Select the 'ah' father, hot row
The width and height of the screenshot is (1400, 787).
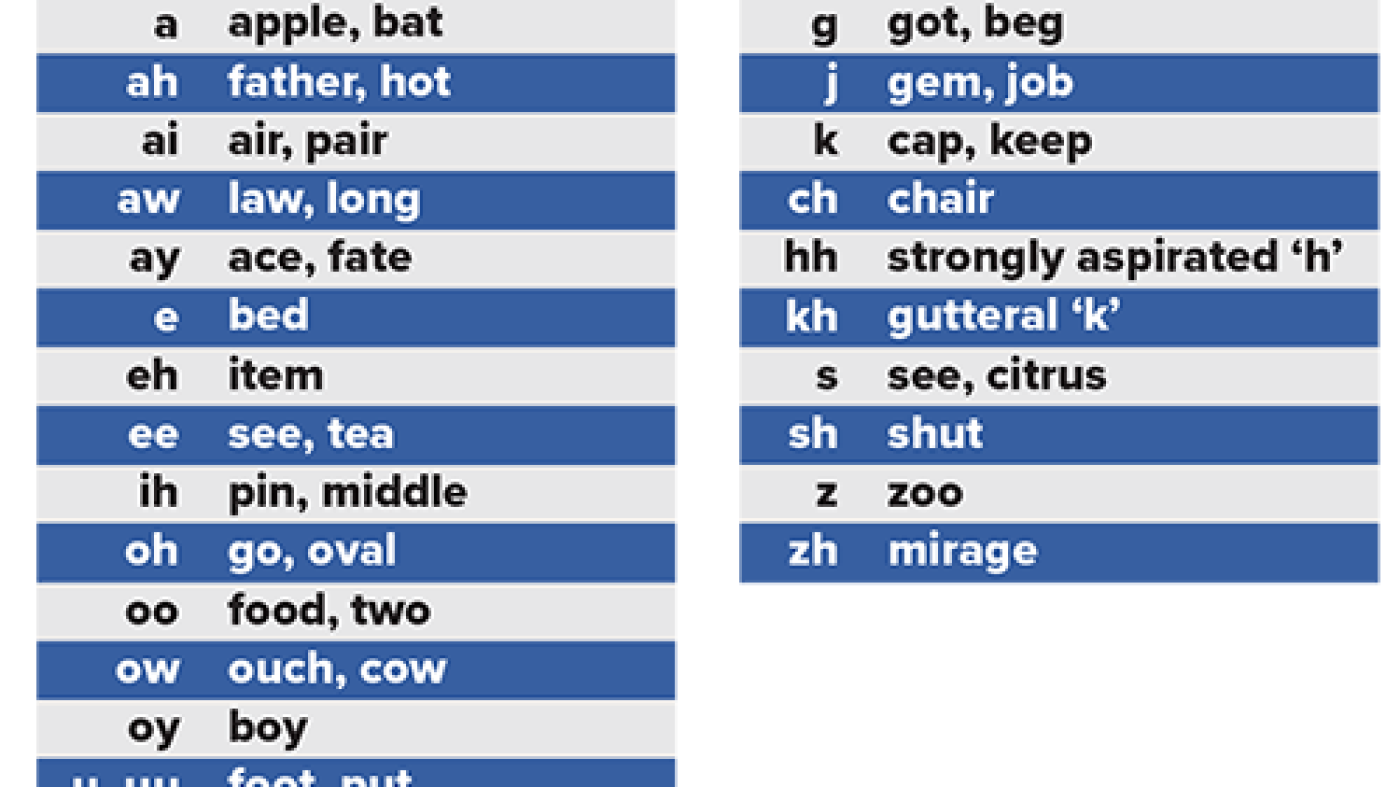coord(356,83)
